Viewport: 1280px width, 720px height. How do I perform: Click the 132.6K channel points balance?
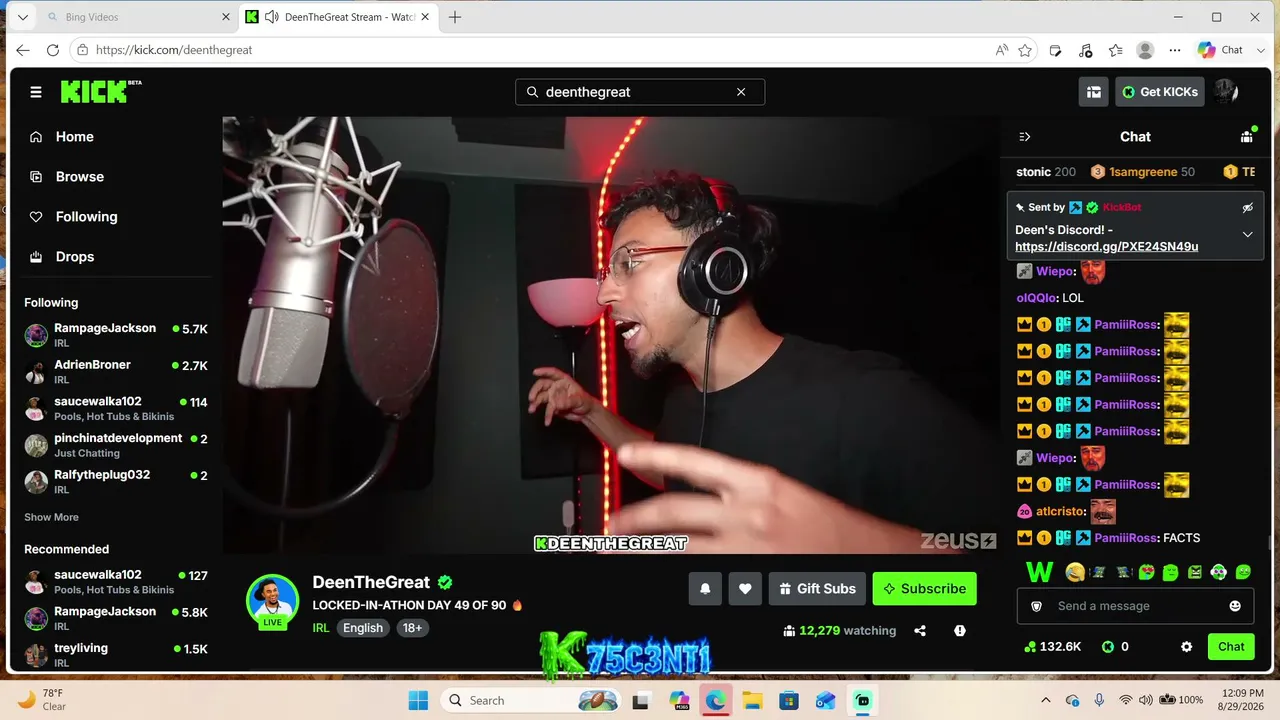point(1052,647)
